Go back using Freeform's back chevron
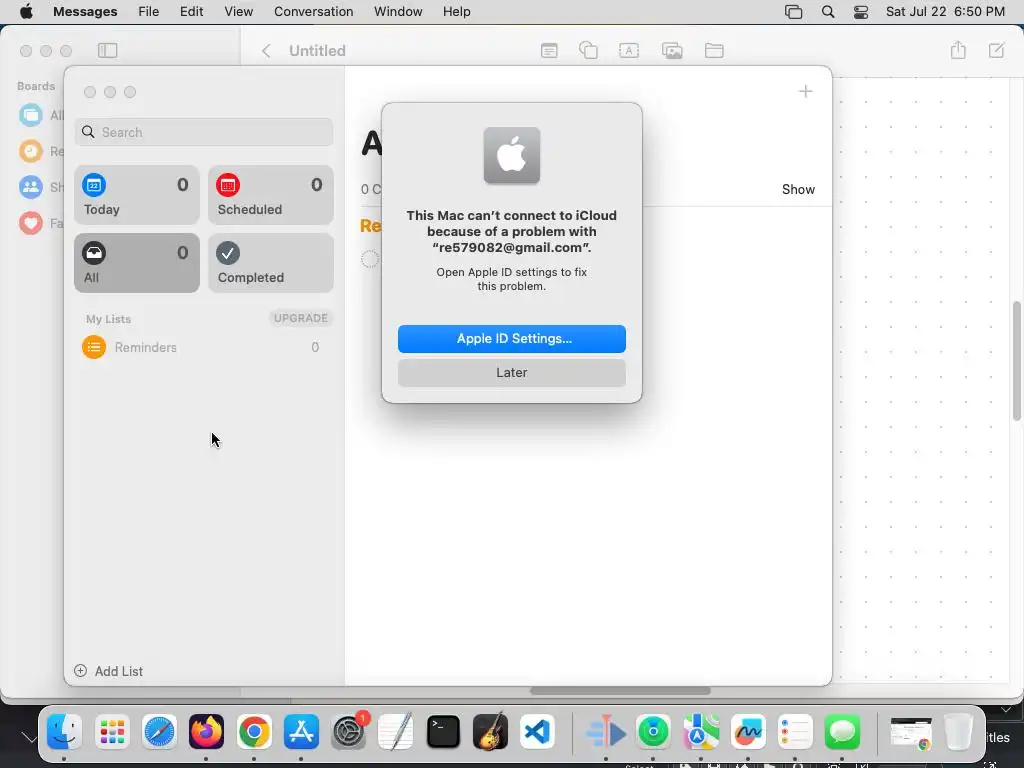The height and width of the screenshot is (768, 1024). pos(266,51)
